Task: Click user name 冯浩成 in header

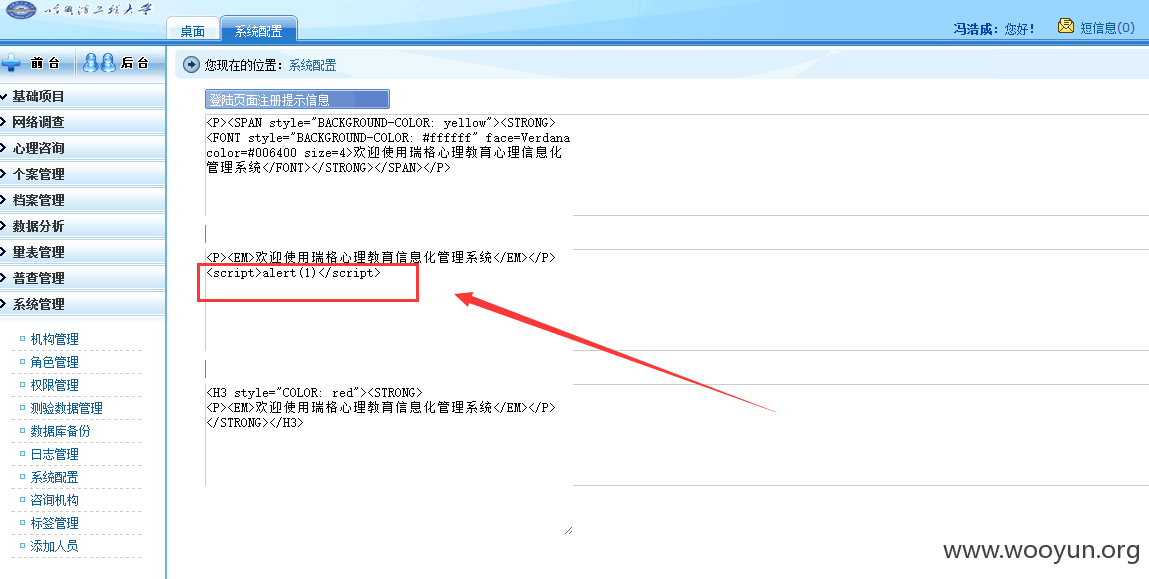Action: pos(972,29)
